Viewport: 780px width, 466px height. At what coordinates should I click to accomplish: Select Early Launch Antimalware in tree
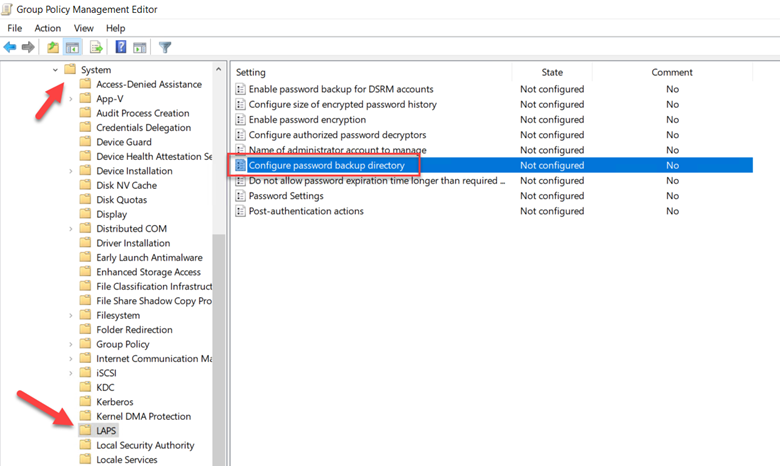coord(149,257)
